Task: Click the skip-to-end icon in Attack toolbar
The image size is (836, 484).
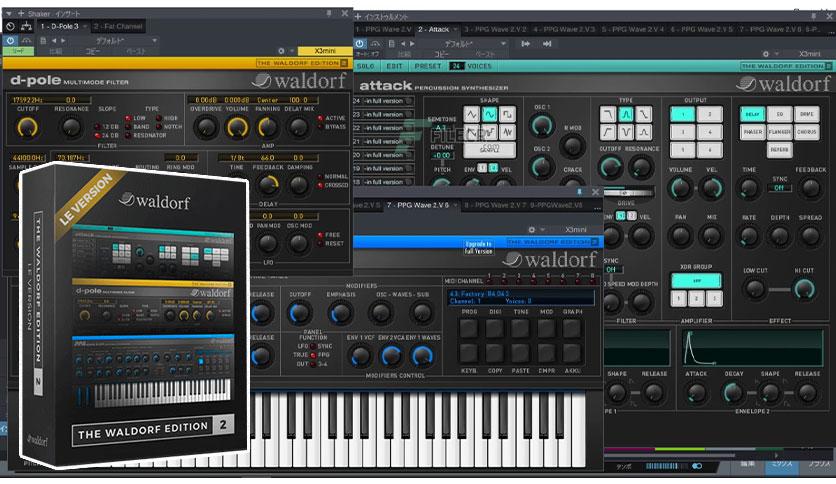Action: click(x=547, y=44)
